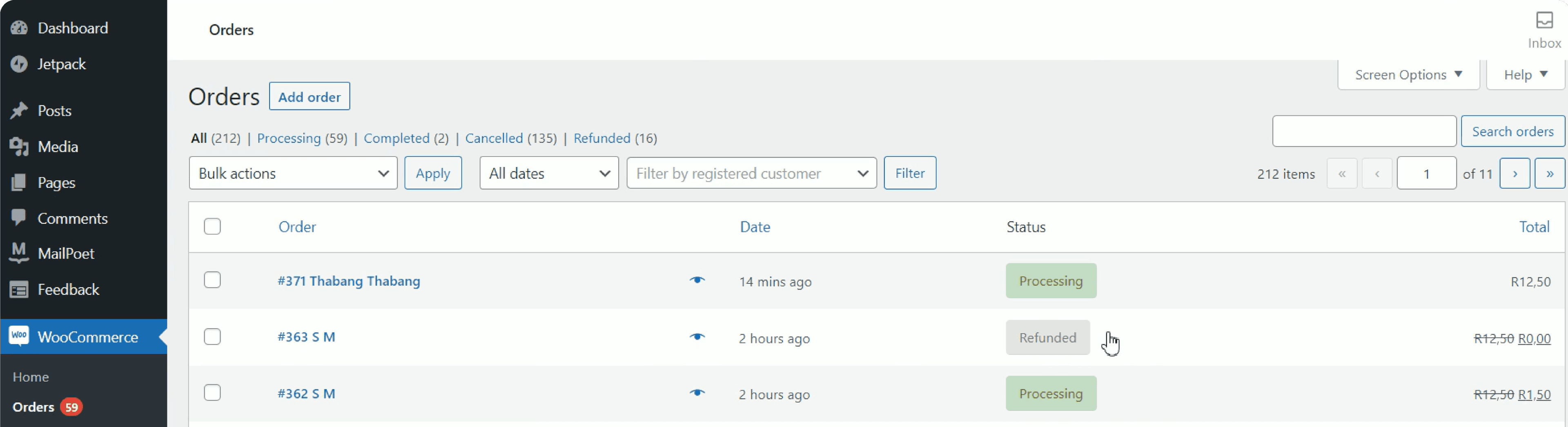Expand the All dates dropdown
Image resolution: width=1568 pixels, height=427 pixels.
point(548,173)
